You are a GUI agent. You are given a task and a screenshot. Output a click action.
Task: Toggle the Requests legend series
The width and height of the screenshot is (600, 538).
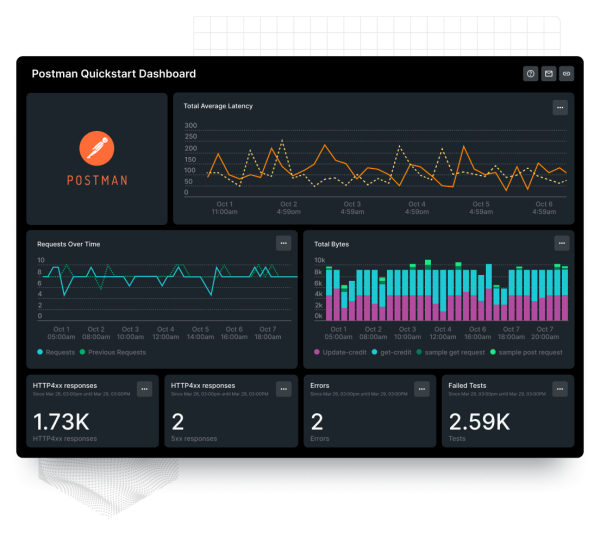(56, 352)
